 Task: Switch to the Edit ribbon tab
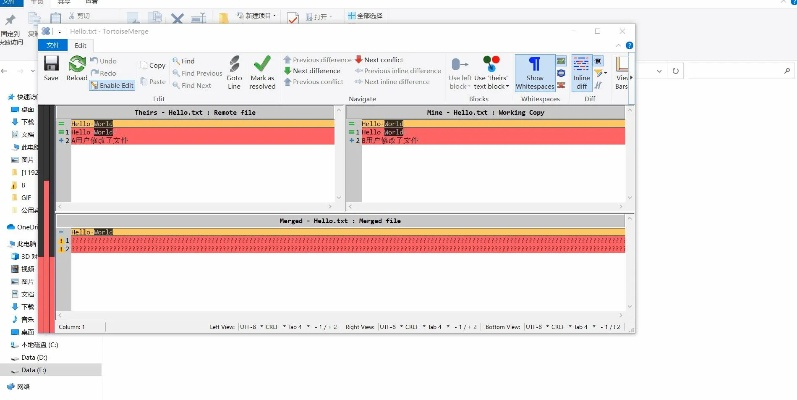coord(80,45)
